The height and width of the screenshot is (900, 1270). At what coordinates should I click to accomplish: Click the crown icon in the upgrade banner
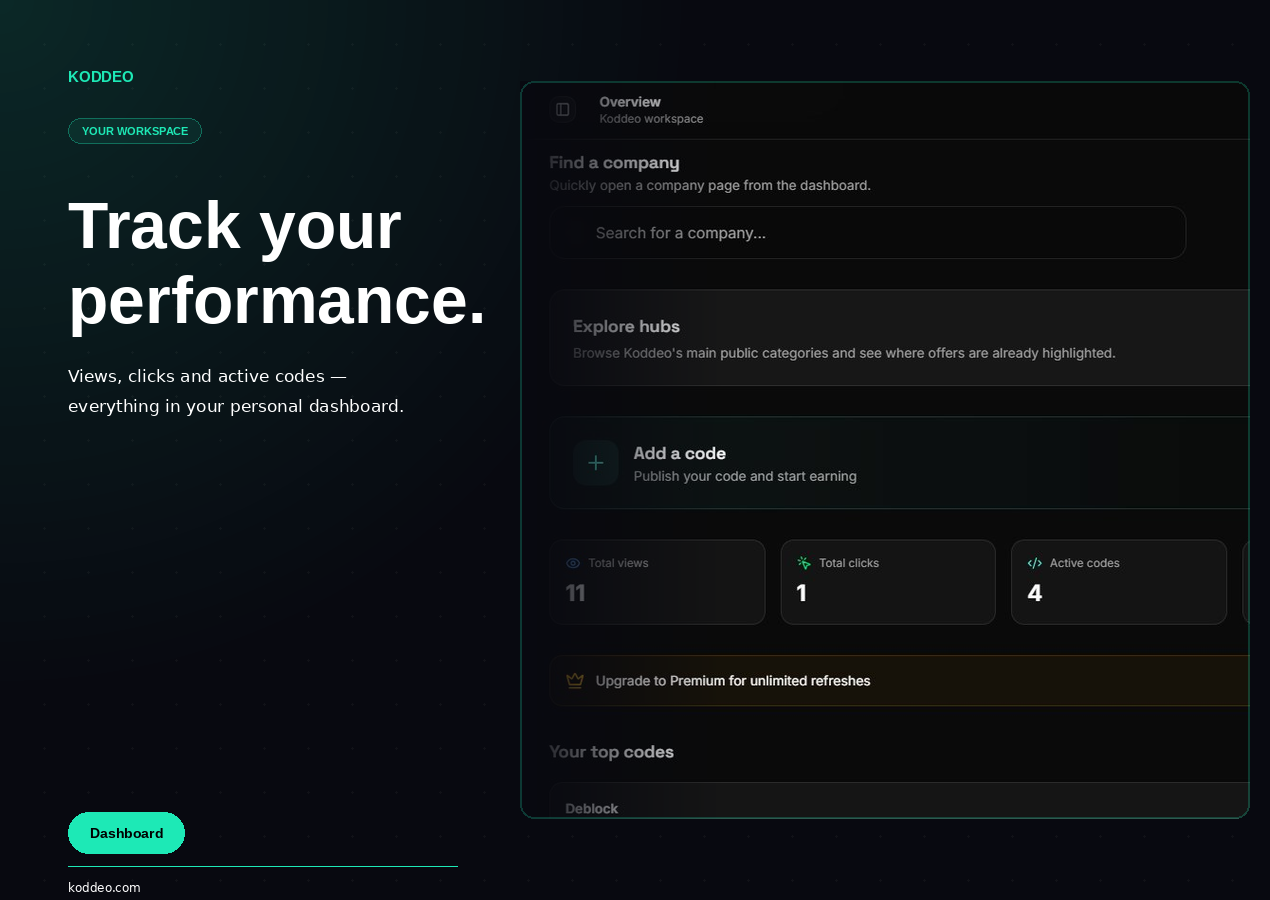click(574, 680)
